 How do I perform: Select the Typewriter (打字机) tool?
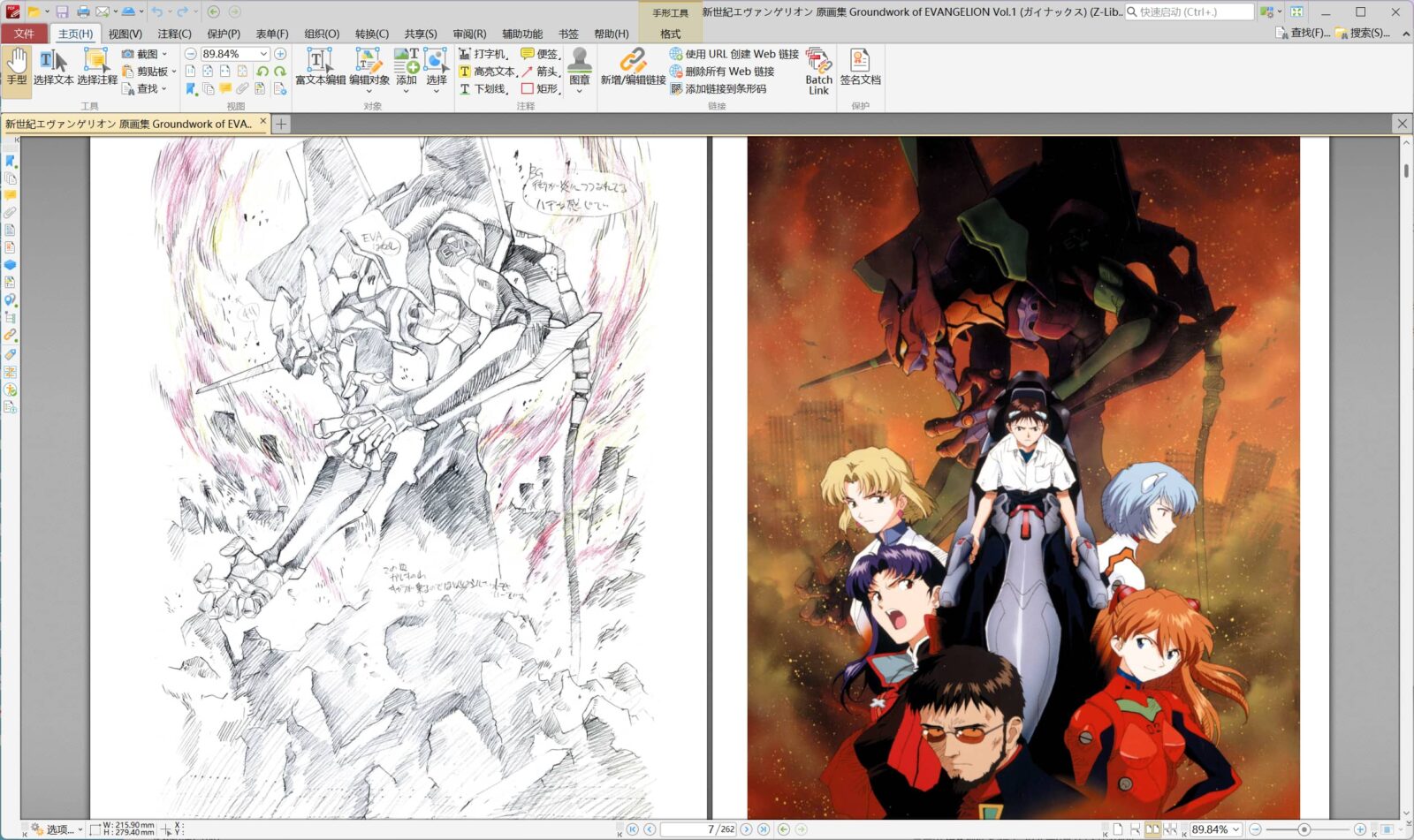[x=483, y=54]
